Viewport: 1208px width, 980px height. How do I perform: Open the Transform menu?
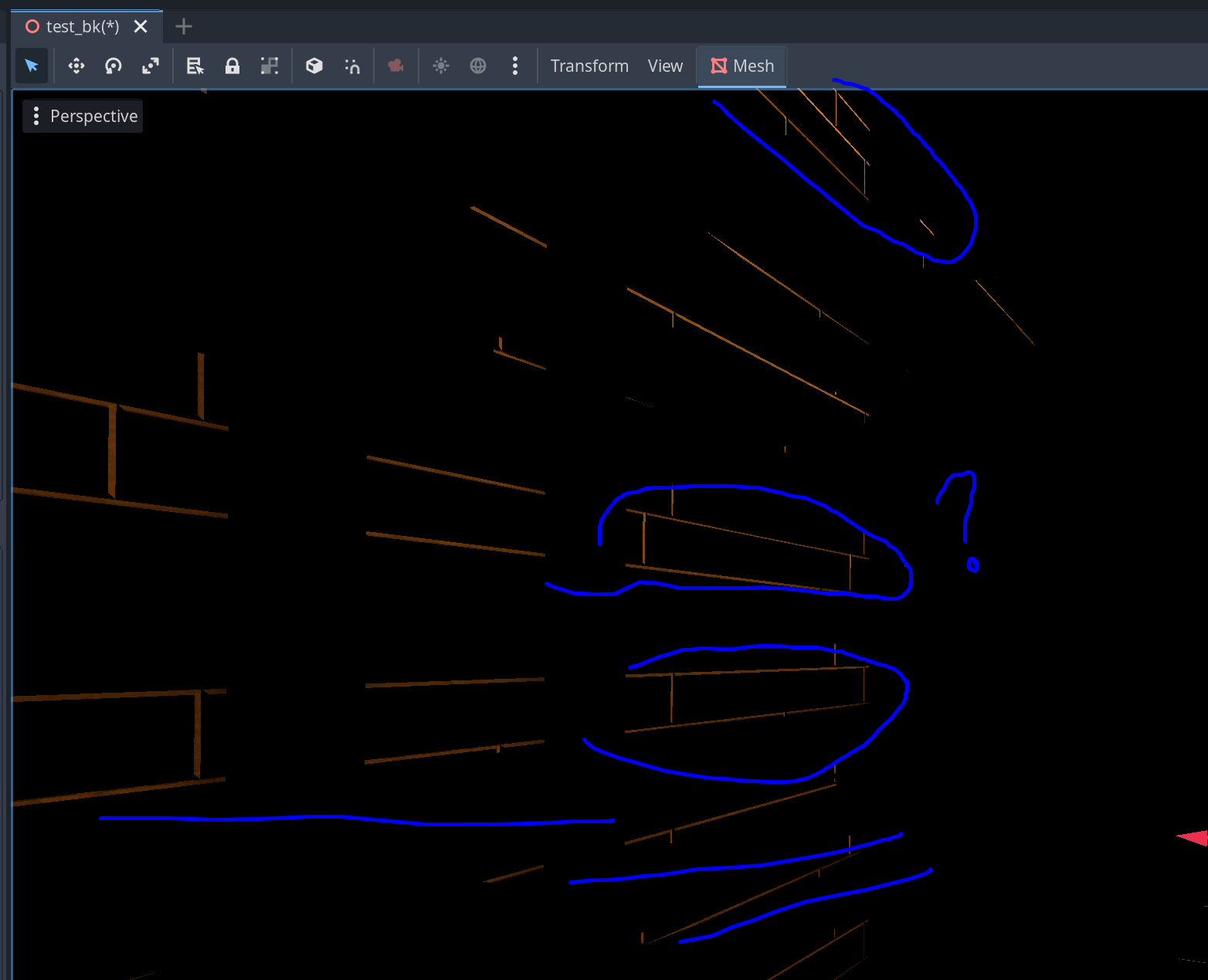589,66
